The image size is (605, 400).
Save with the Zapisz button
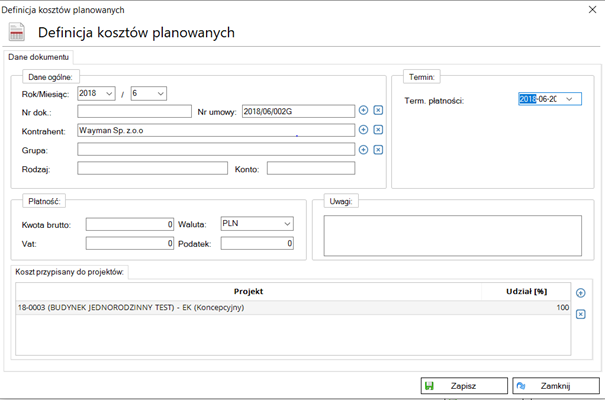click(464, 386)
